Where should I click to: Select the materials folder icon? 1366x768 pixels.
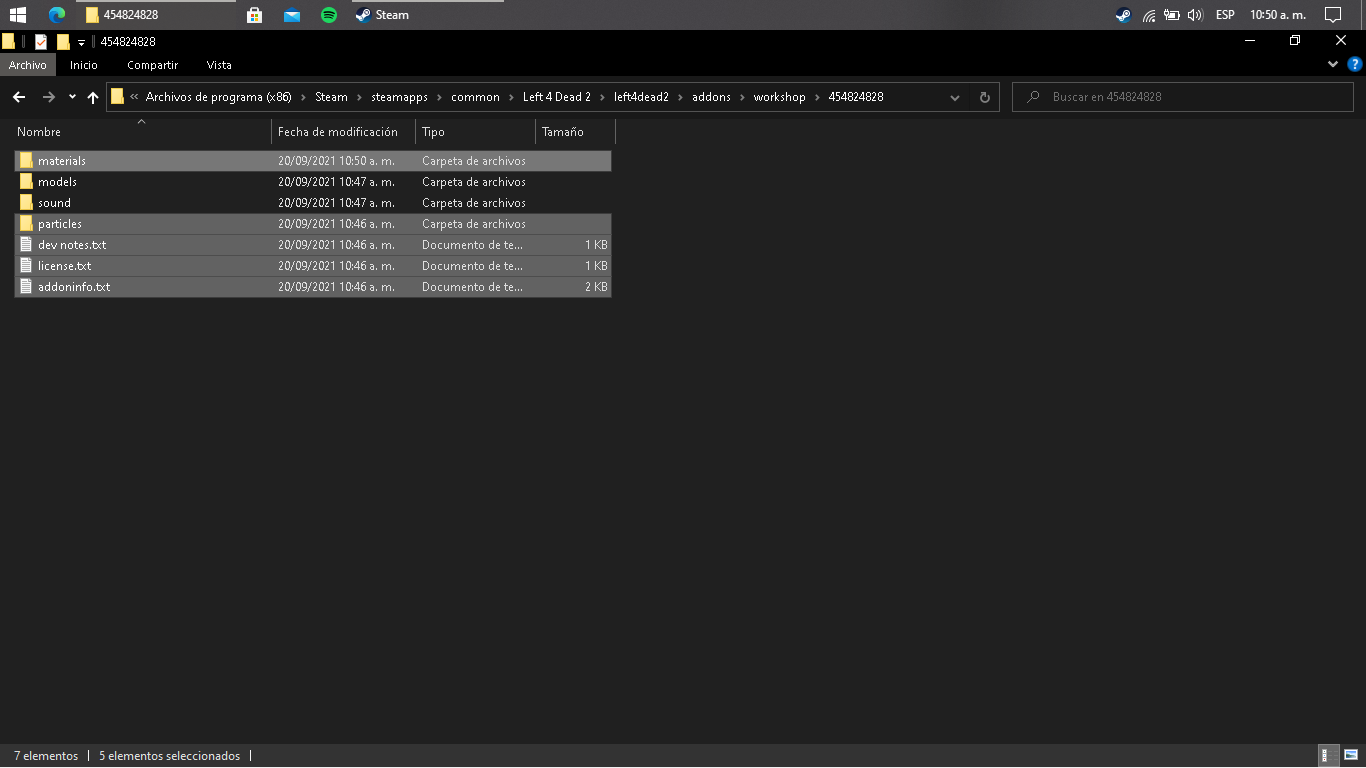[x=27, y=161]
